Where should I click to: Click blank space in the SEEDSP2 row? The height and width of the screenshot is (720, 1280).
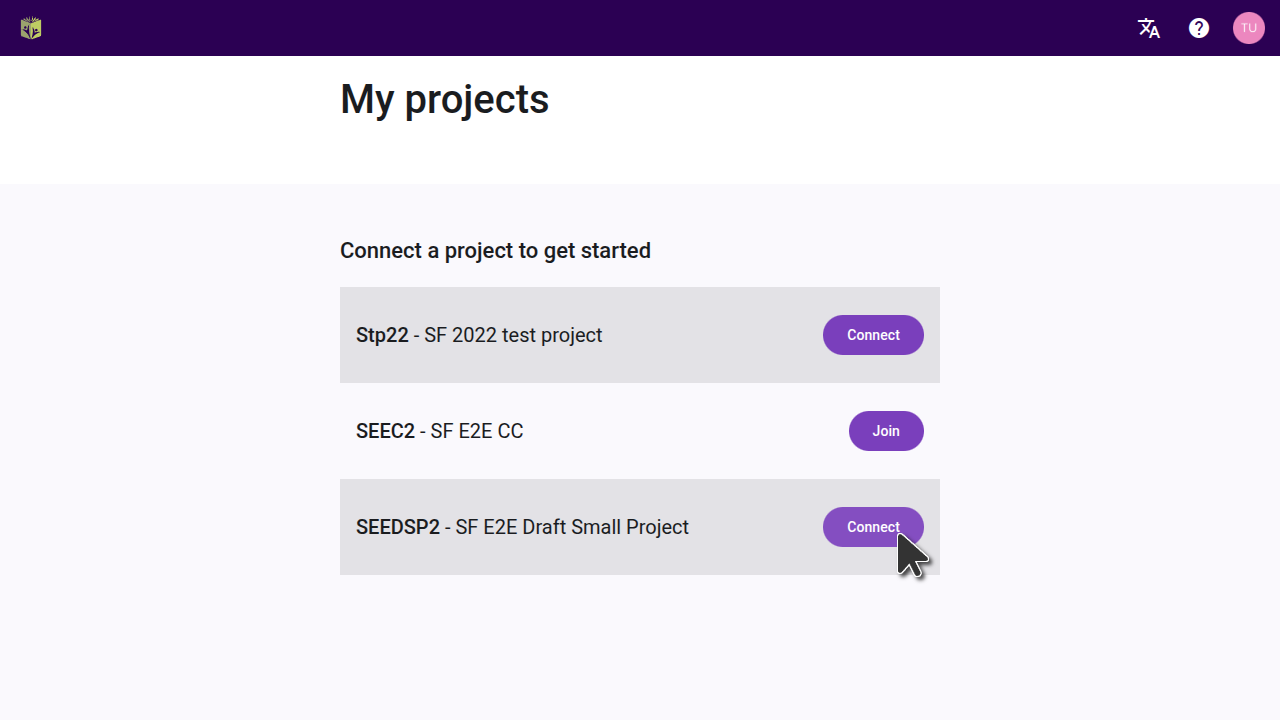click(755, 527)
